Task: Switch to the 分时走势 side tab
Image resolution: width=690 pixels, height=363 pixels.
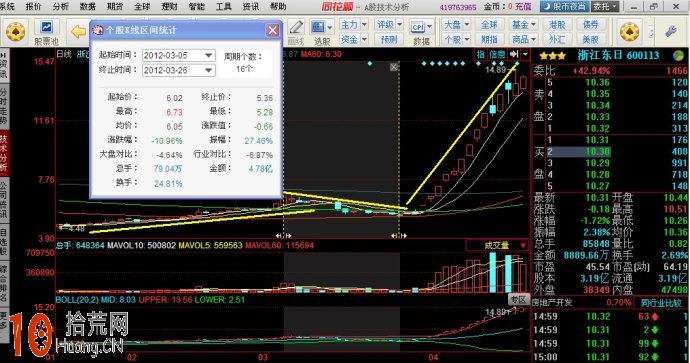Action: [x=4, y=106]
